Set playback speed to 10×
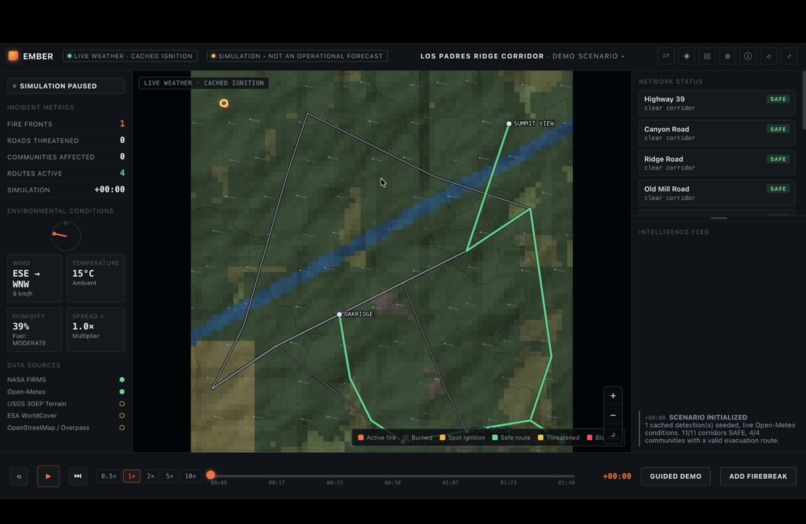 tap(190, 476)
